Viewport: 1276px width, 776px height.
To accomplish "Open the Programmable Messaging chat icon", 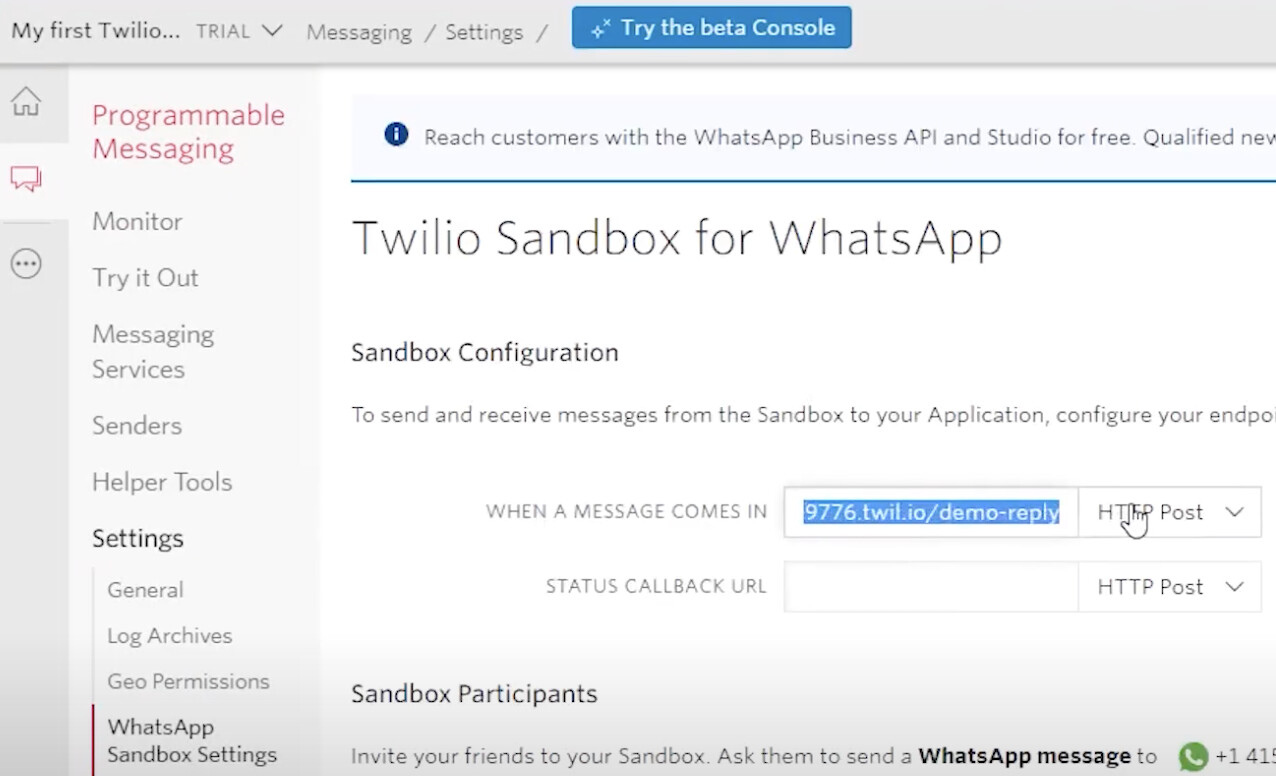I will [x=26, y=180].
